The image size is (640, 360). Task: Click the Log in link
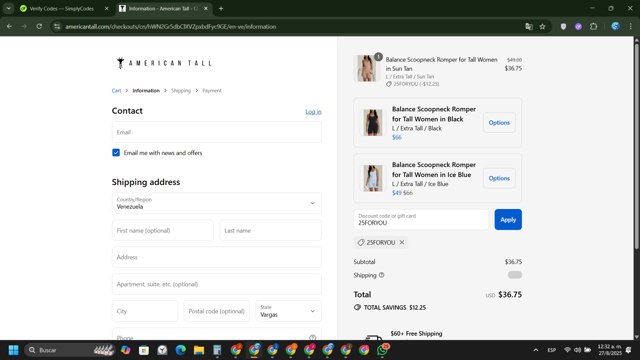313,111
